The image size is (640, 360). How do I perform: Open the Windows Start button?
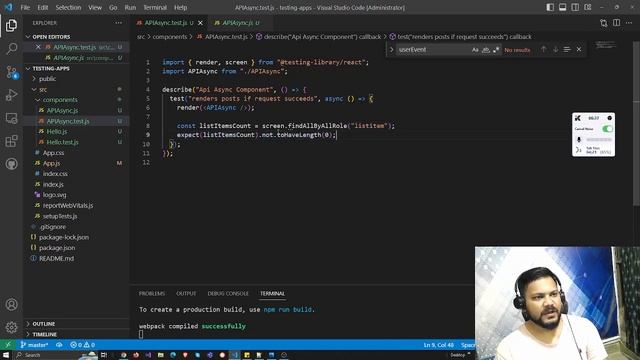(x=6, y=355)
